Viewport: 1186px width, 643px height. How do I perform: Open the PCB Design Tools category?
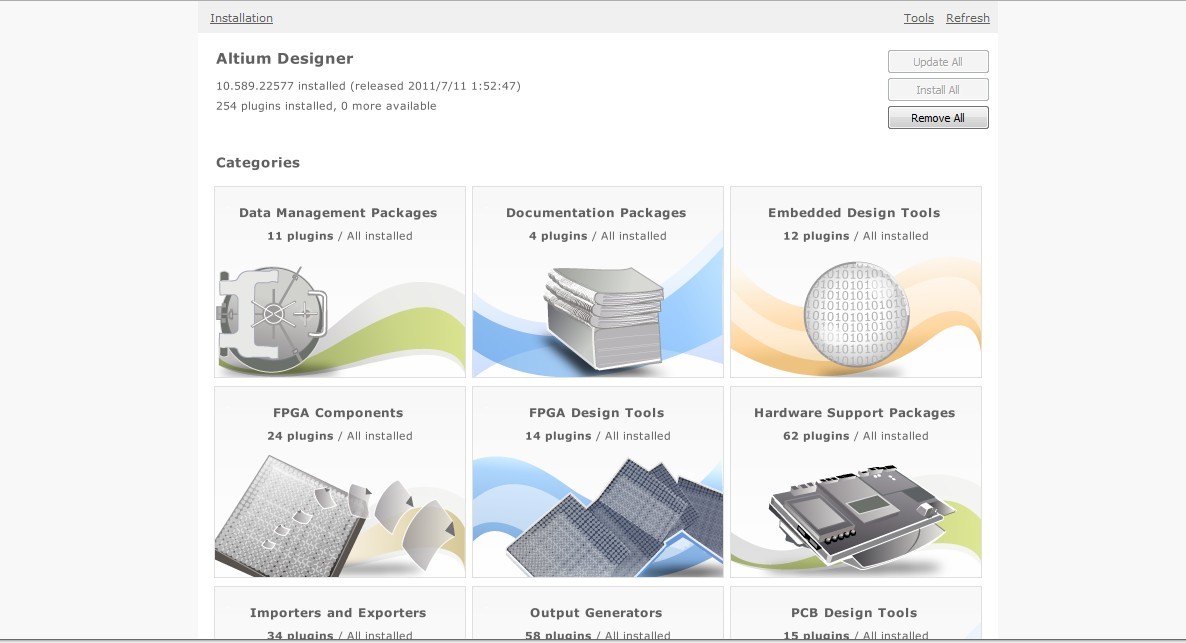[x=855, y=613]
